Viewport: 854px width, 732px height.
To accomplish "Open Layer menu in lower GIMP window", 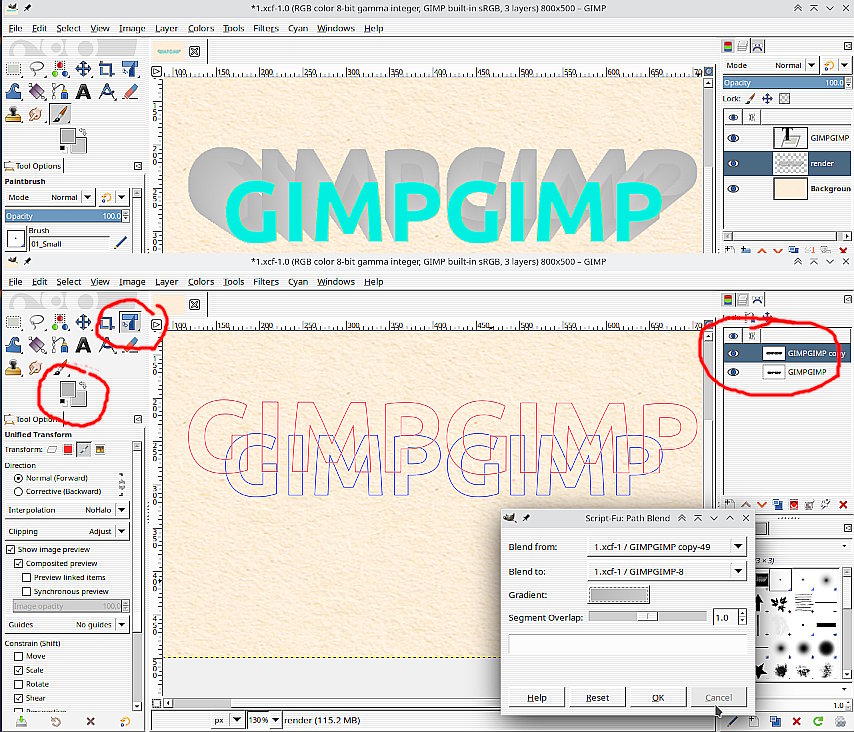I will click(x=167, y=282).
